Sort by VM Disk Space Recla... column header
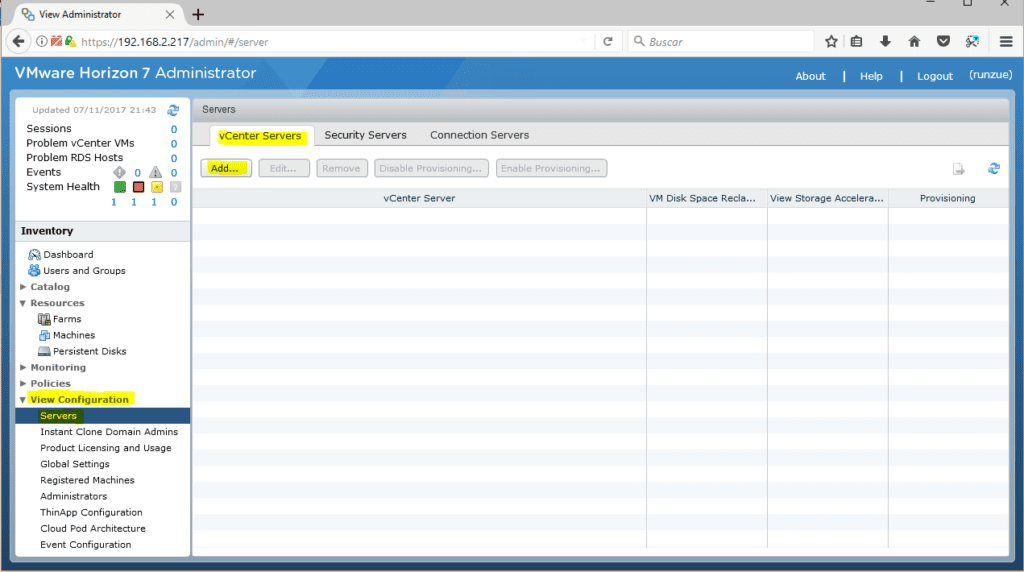 707,199
